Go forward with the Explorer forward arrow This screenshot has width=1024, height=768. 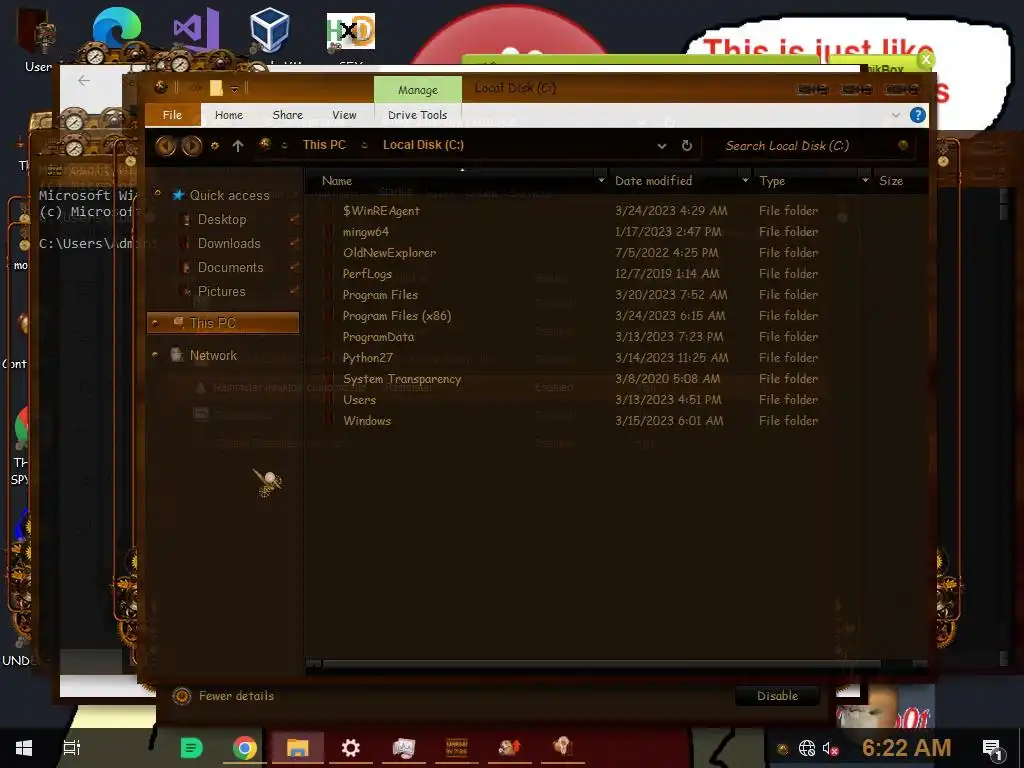pos(191,146)
